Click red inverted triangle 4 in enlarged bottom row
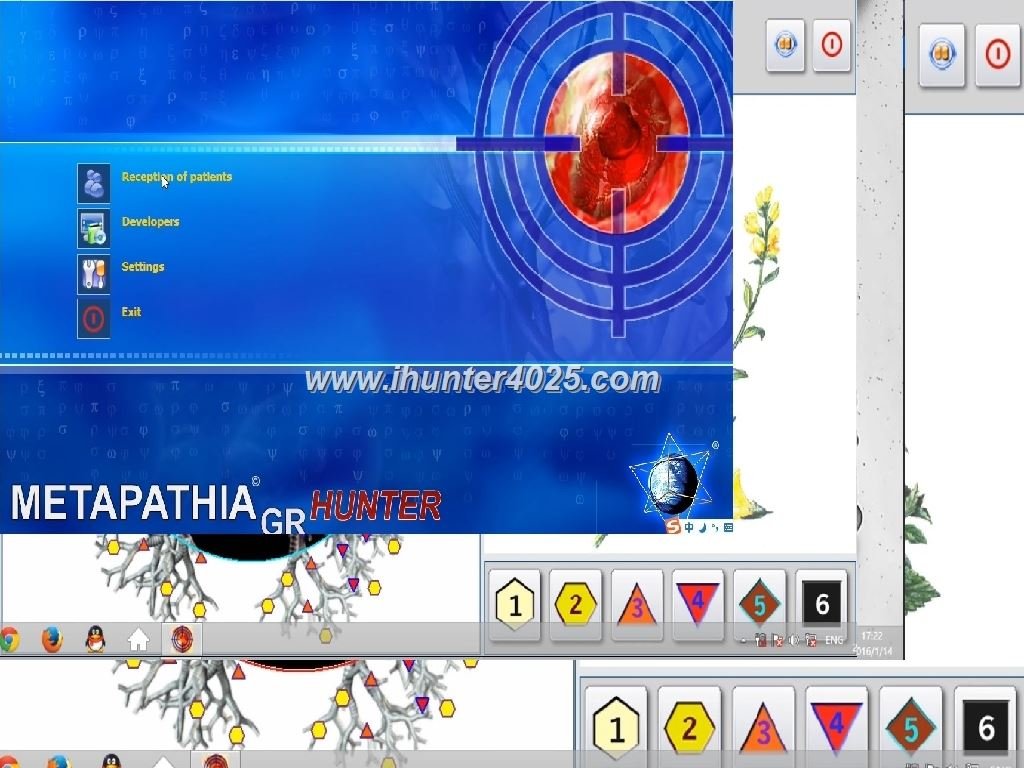 837,727
